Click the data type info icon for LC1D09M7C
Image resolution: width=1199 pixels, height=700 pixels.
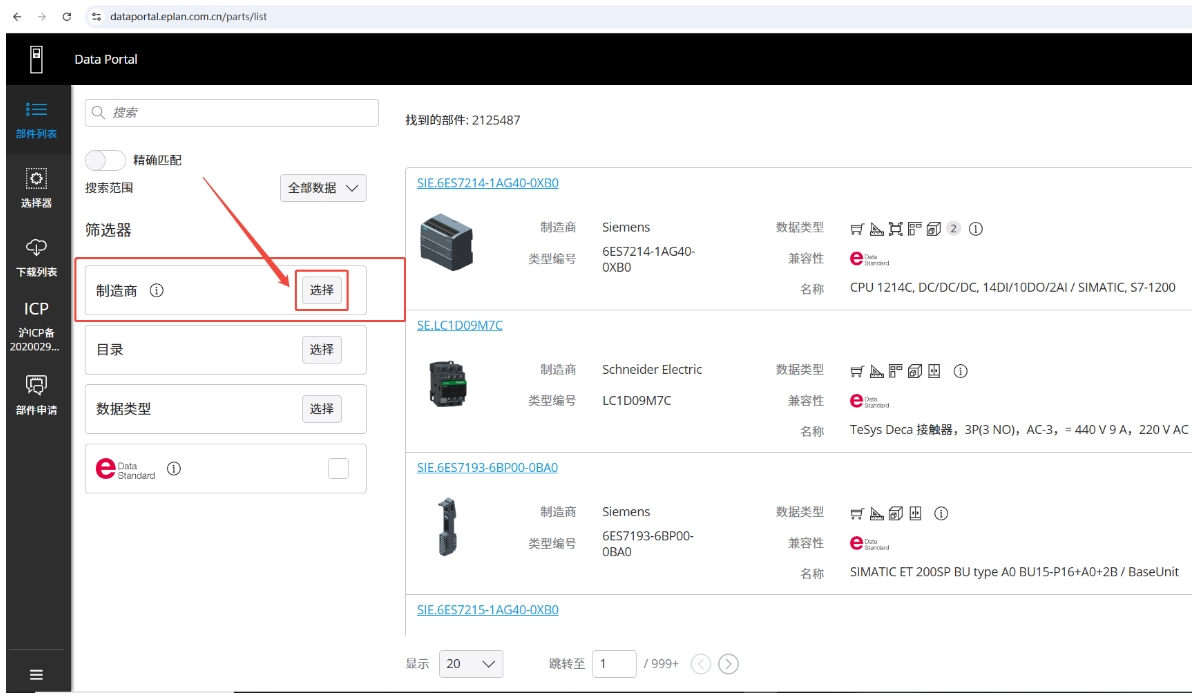click(x=960, y=371)
